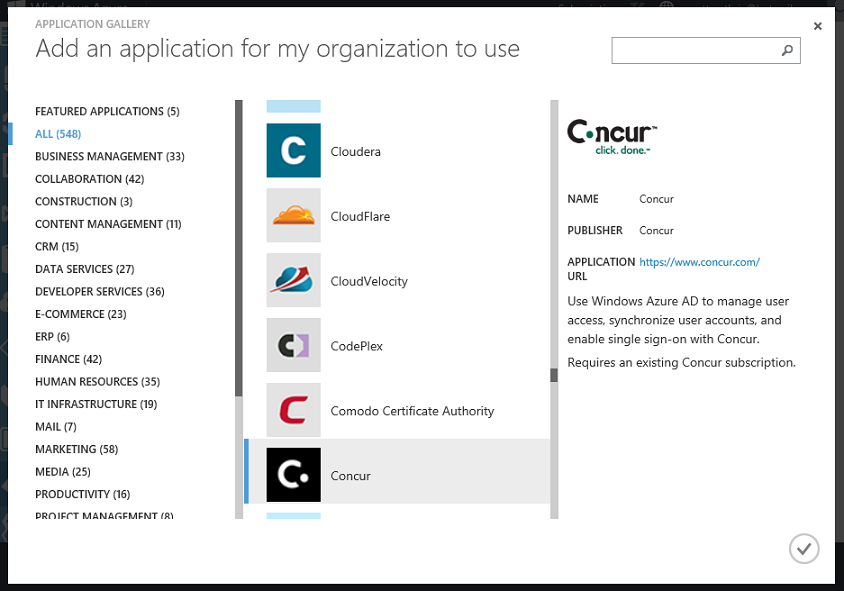Pick the Media (25) category
844x591 pixels.
point(62,472)
